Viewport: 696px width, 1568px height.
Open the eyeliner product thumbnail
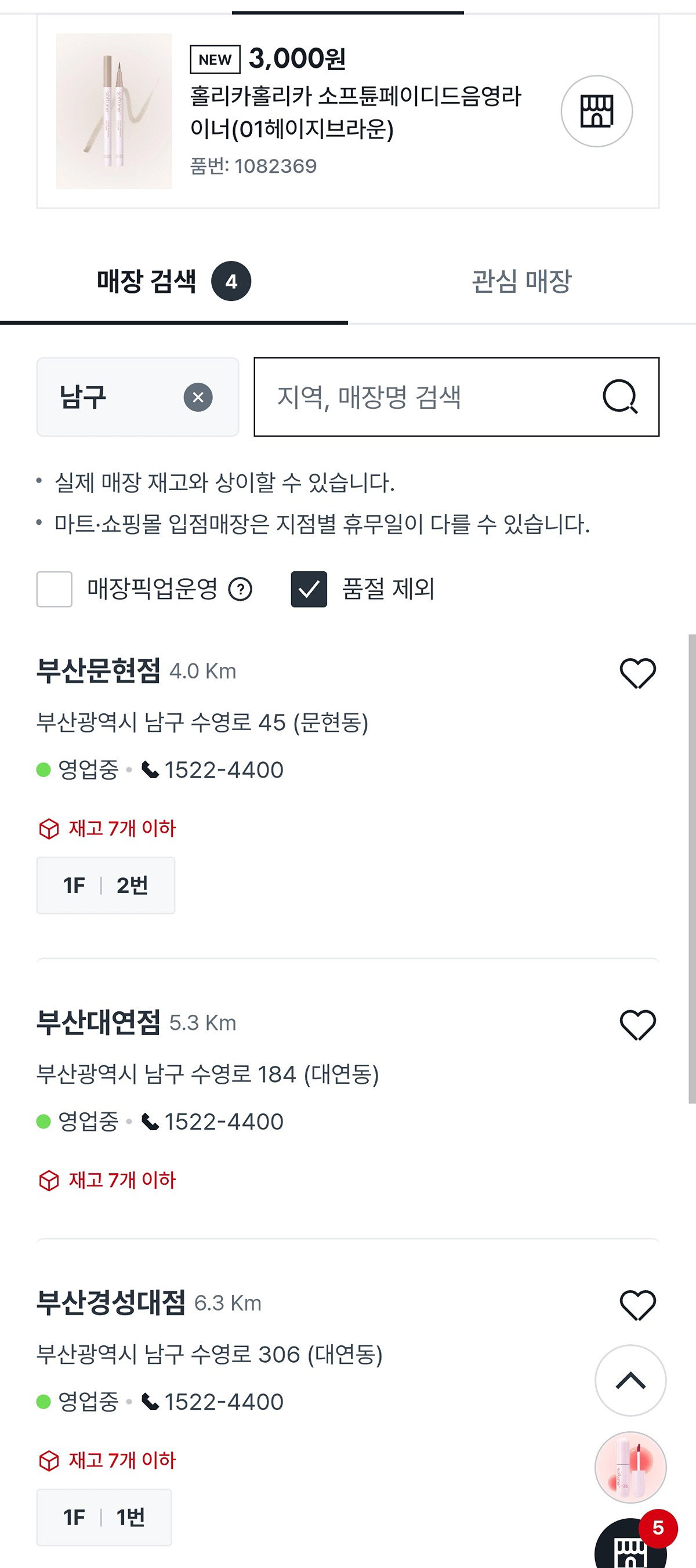(114, 111)
